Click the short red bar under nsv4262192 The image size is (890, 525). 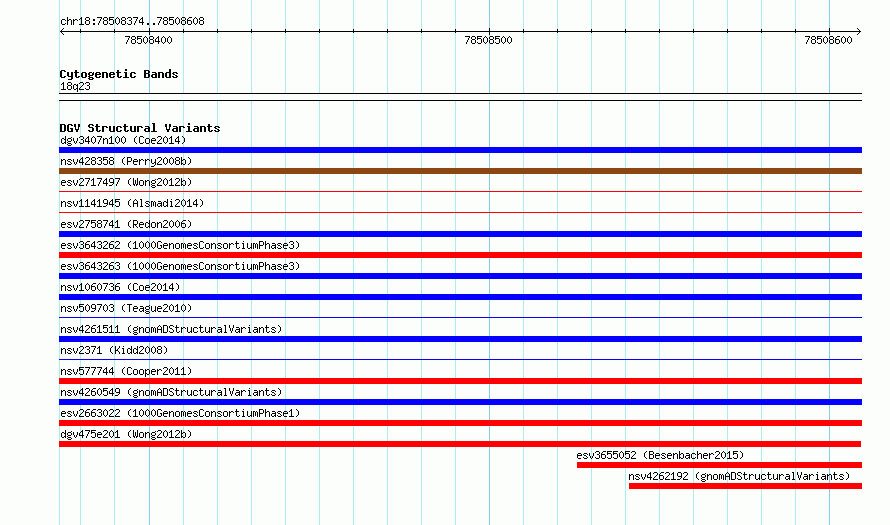[745, 486]
